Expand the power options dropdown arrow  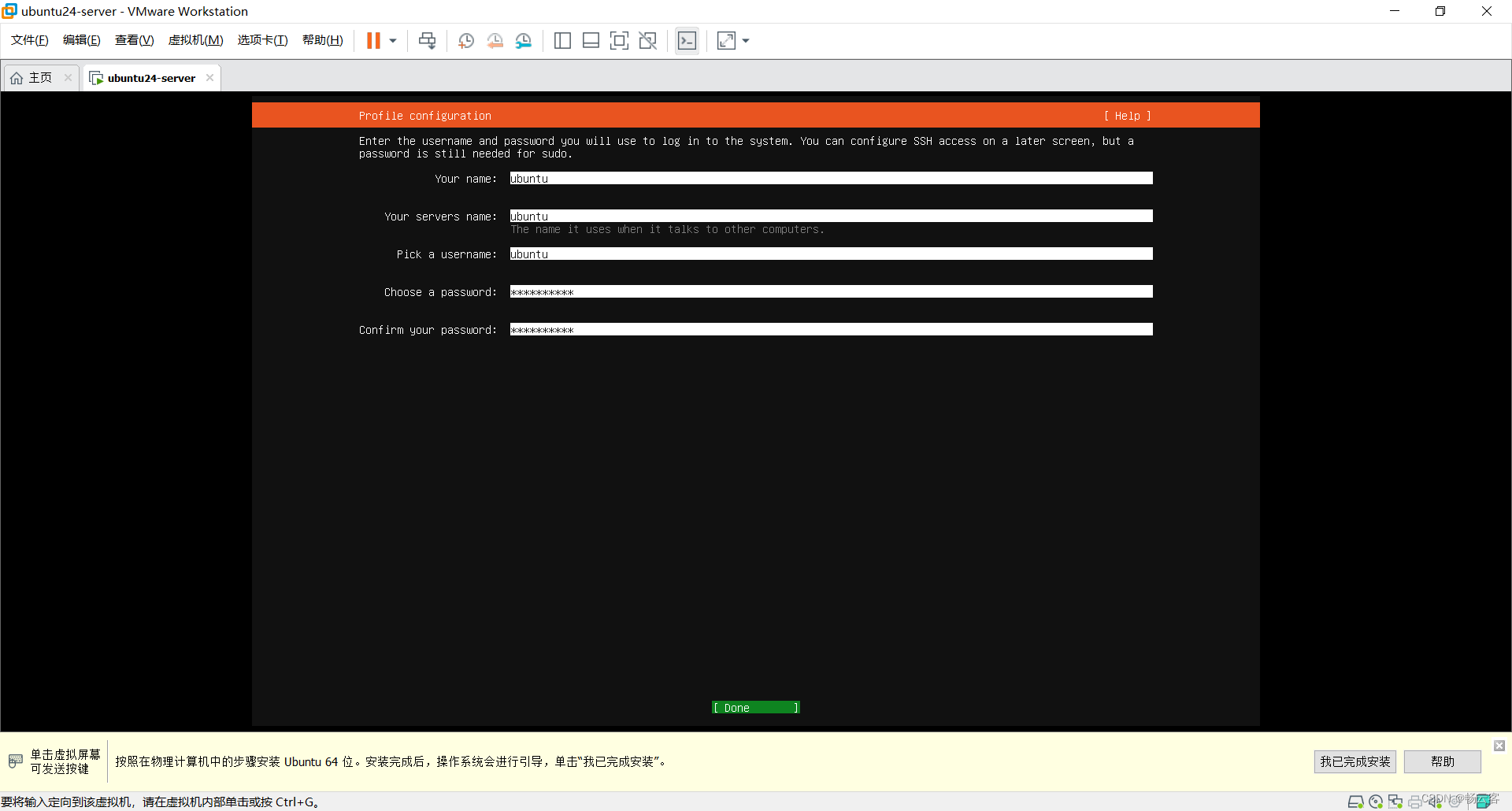coord(393,41)
